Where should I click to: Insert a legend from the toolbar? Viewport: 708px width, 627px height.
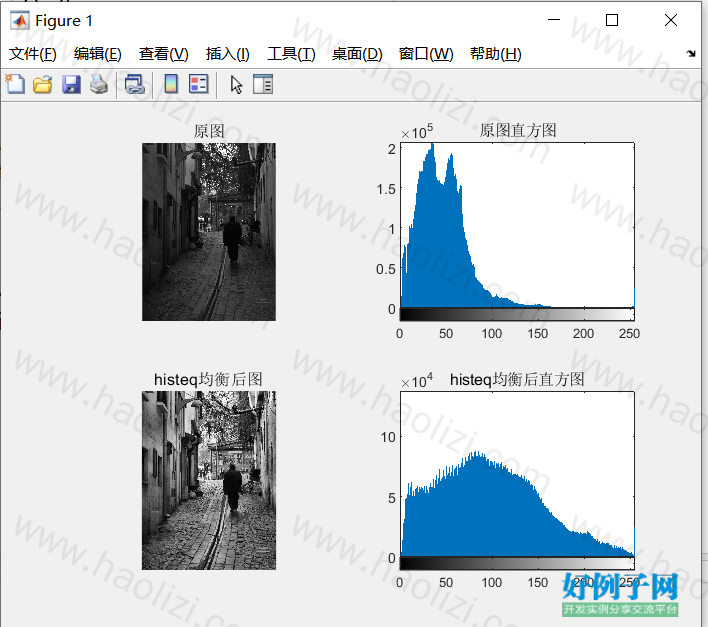pos(199,84)
